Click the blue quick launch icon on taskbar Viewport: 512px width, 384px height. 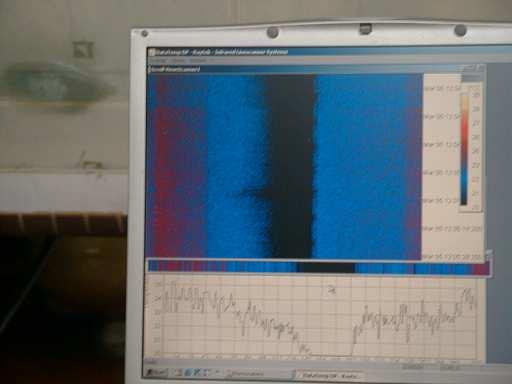[188, 373]
